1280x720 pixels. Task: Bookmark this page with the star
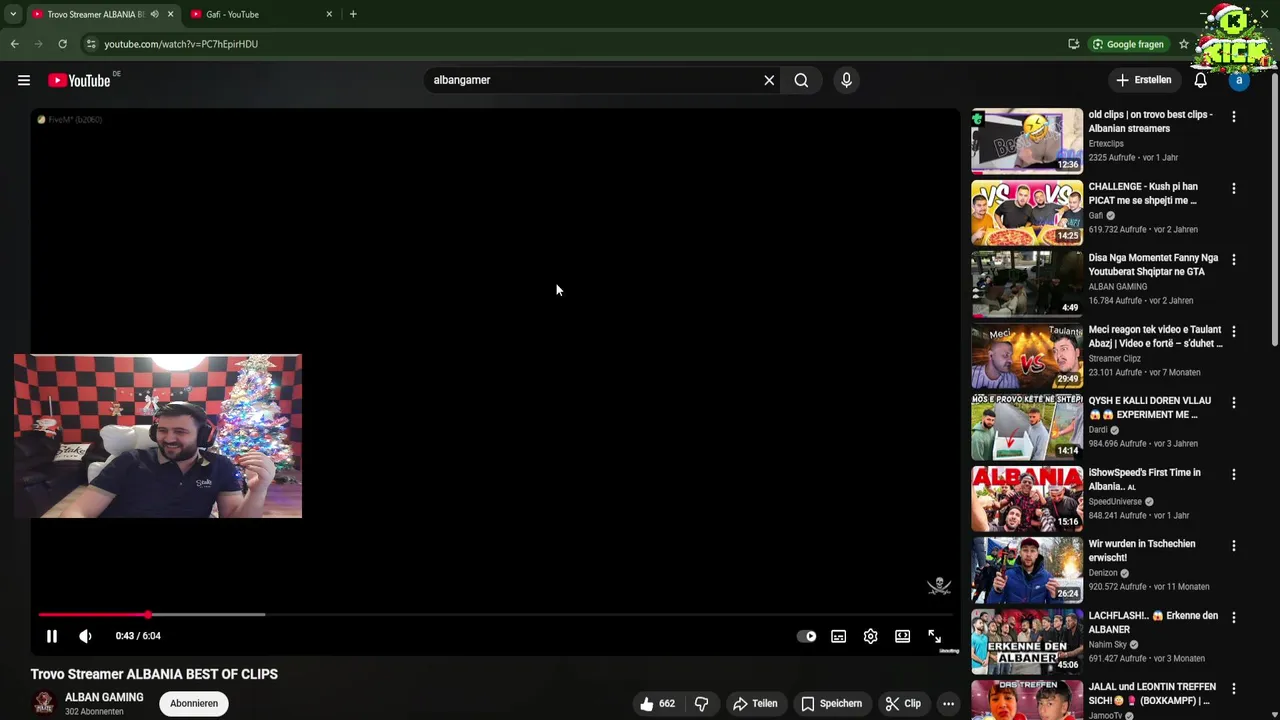[1184, 44]
